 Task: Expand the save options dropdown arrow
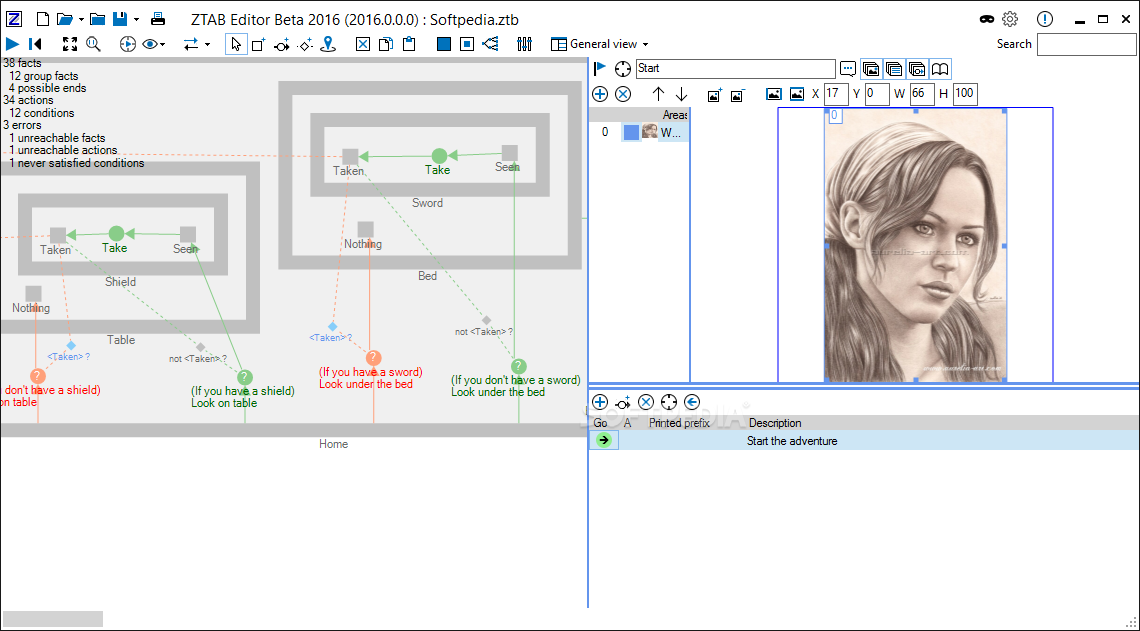(136, 20)
